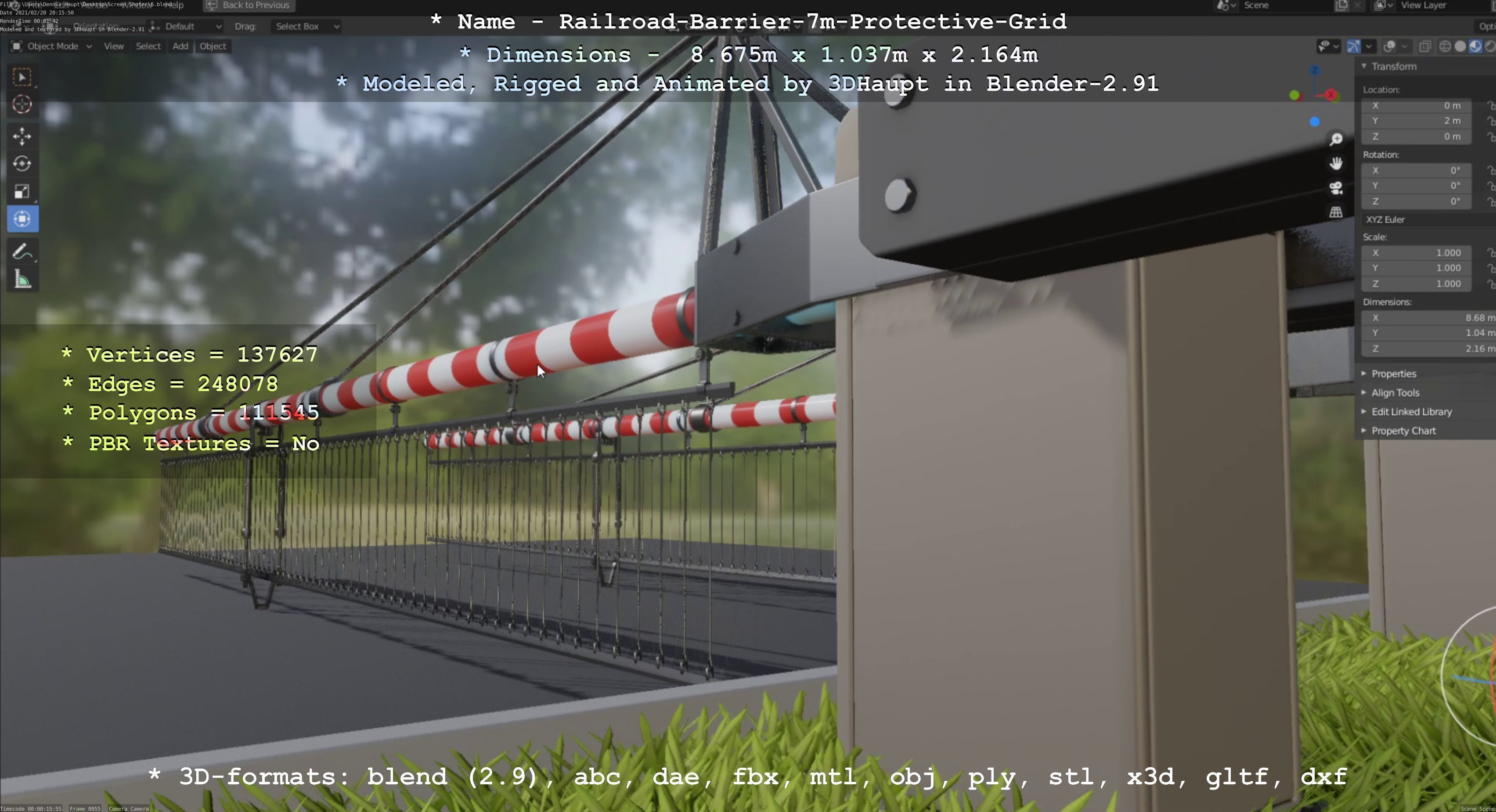1496x812 pixels.
Task: Toggle viewport gizmos display
Action: pyautogui.click(x=1354, y=47)
